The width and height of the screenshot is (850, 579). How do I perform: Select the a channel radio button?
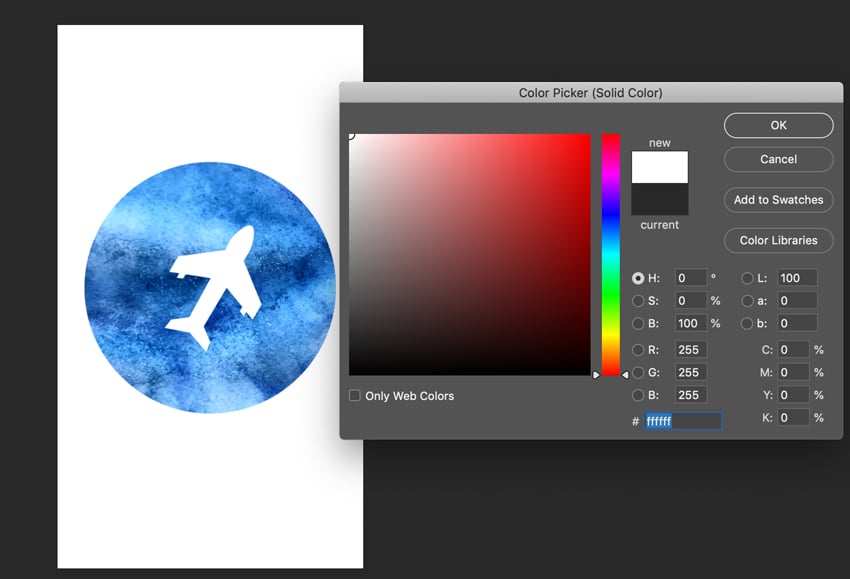pyautogui.click(x=747, y=300)
